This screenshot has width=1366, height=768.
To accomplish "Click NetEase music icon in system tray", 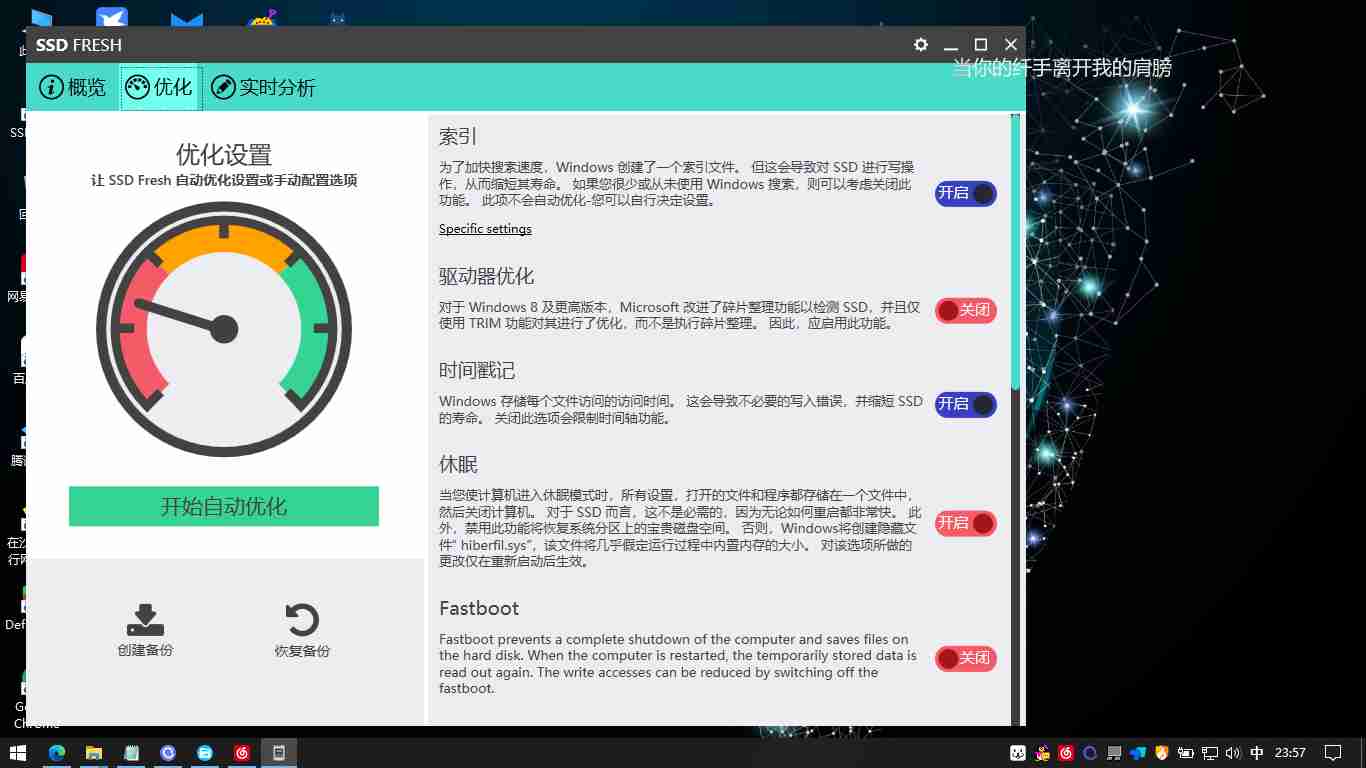I will coord(1067,753).
